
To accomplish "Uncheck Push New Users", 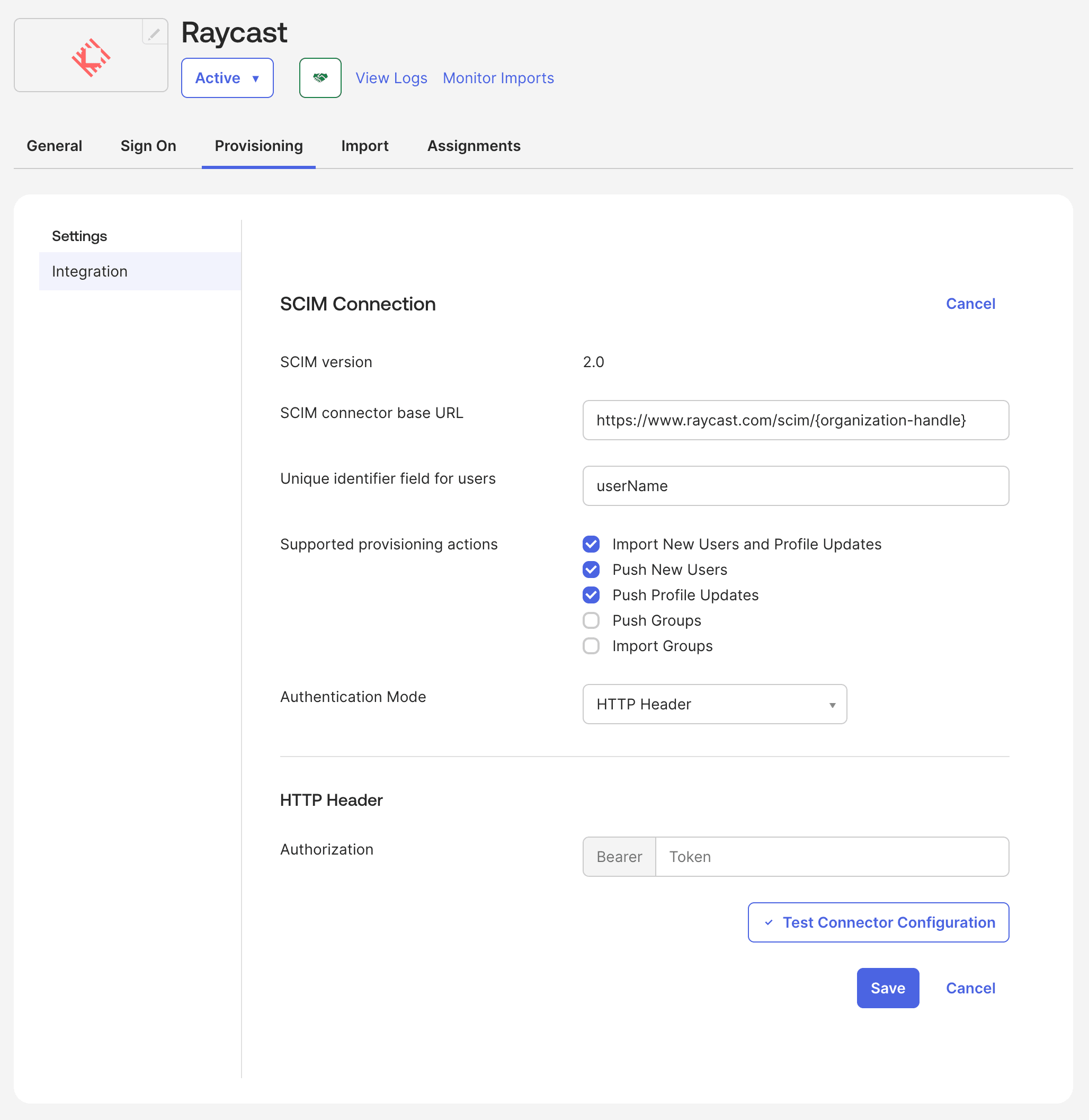I will pyautogui.click(x=591, y=570).
